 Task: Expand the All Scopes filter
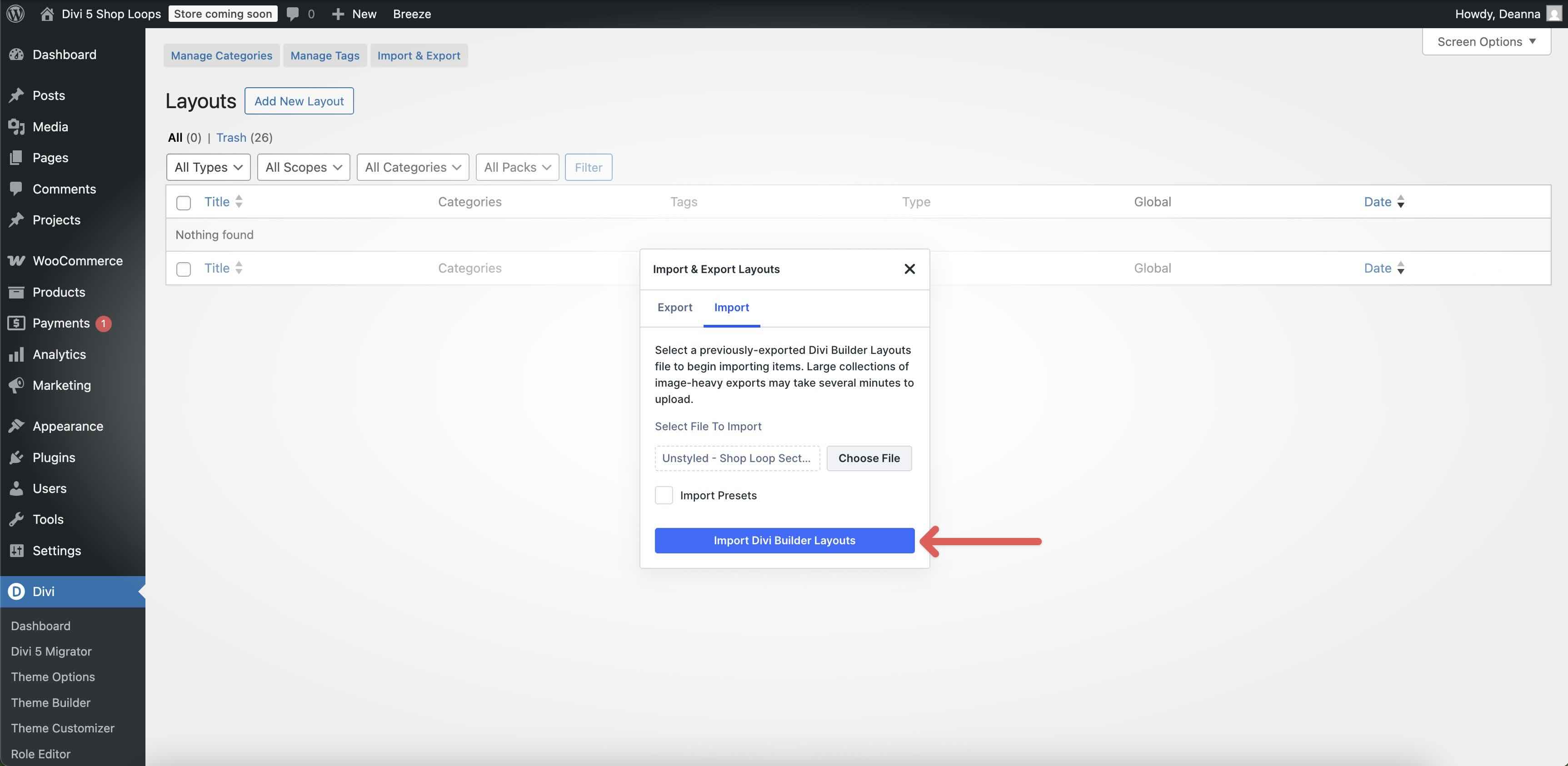tap(303, 167)
